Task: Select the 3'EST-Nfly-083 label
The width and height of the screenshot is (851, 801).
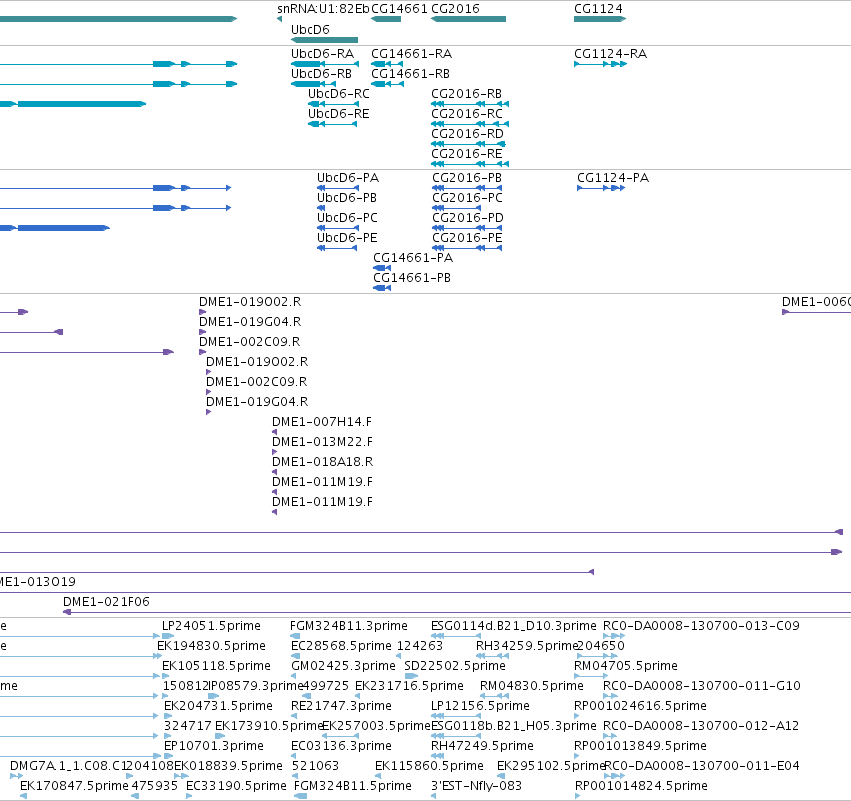Action: (477, 786)
